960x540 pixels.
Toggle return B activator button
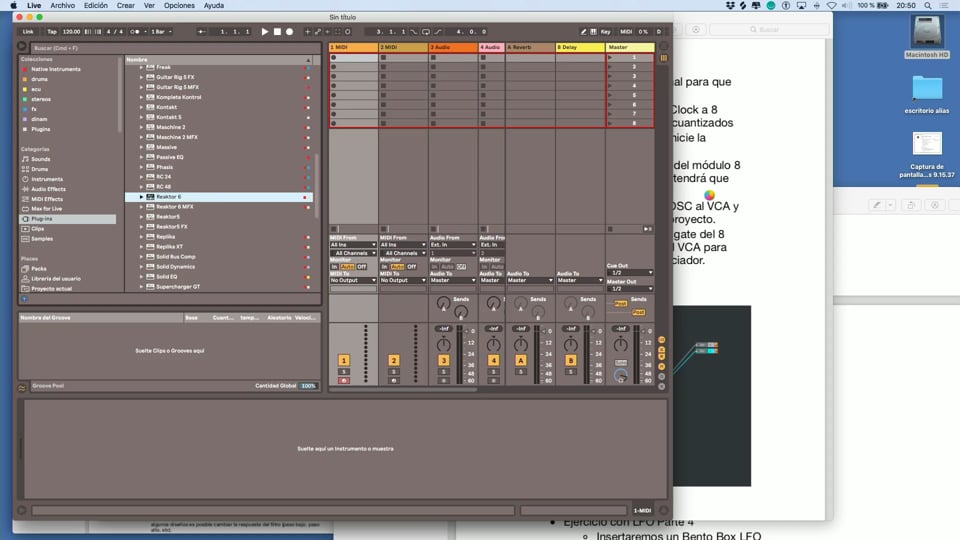[571, 361]
